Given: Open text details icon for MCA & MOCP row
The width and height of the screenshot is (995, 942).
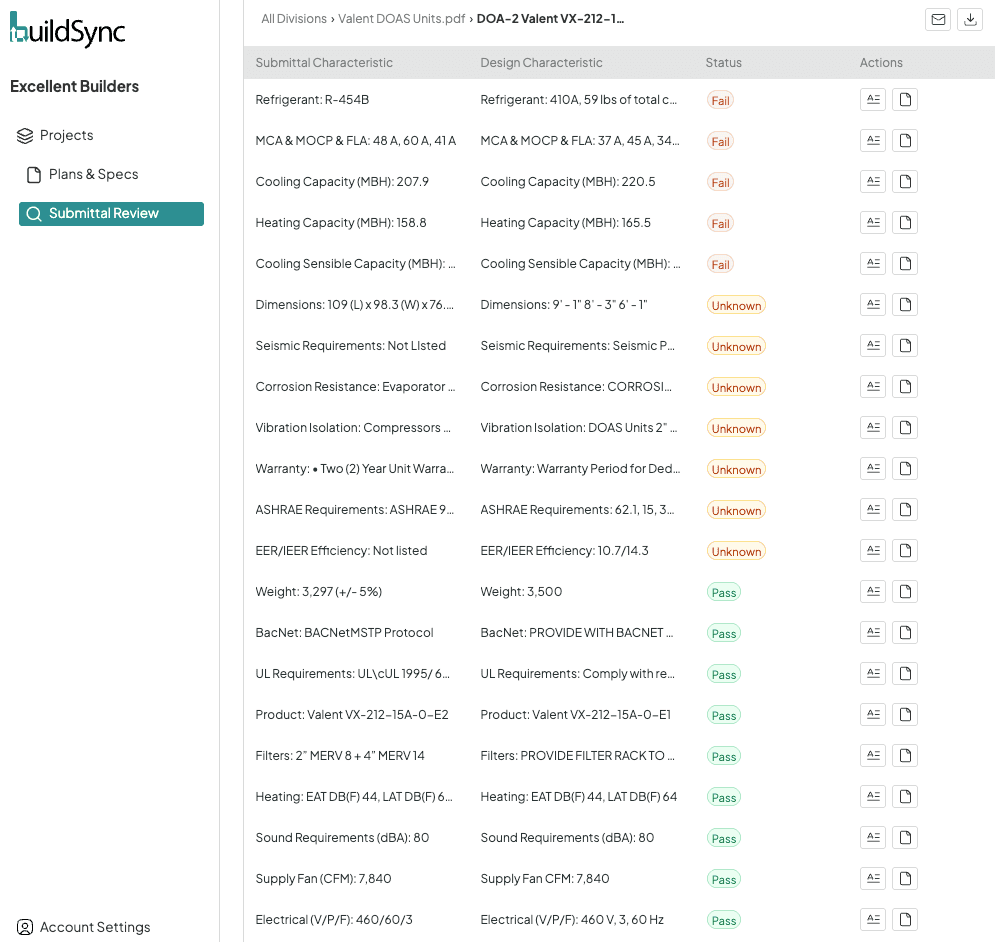Looking at the screenshot, I should click(873, 140).
